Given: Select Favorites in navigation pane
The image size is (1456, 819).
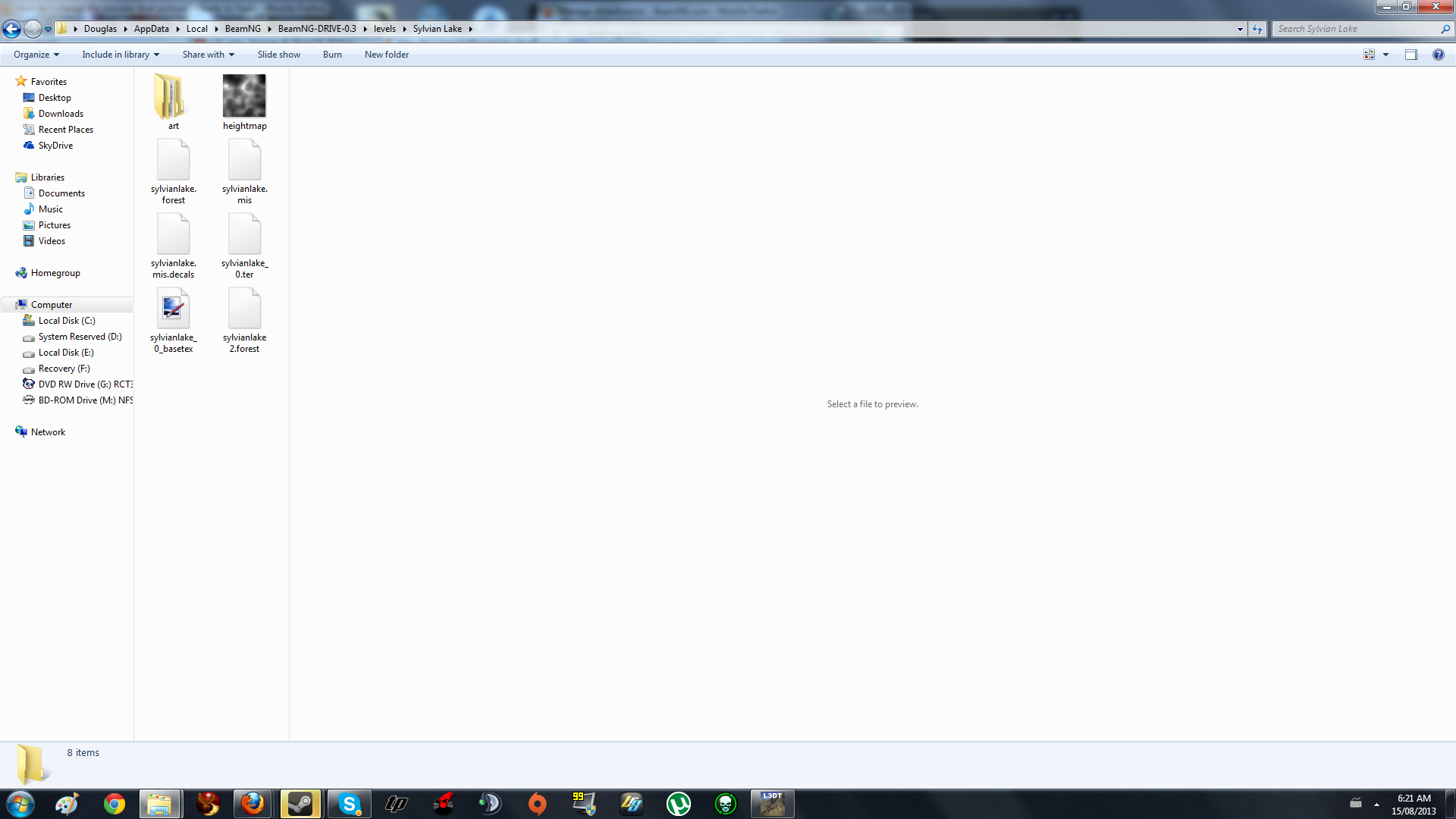Looking at the screenshot, I should 49,82.
